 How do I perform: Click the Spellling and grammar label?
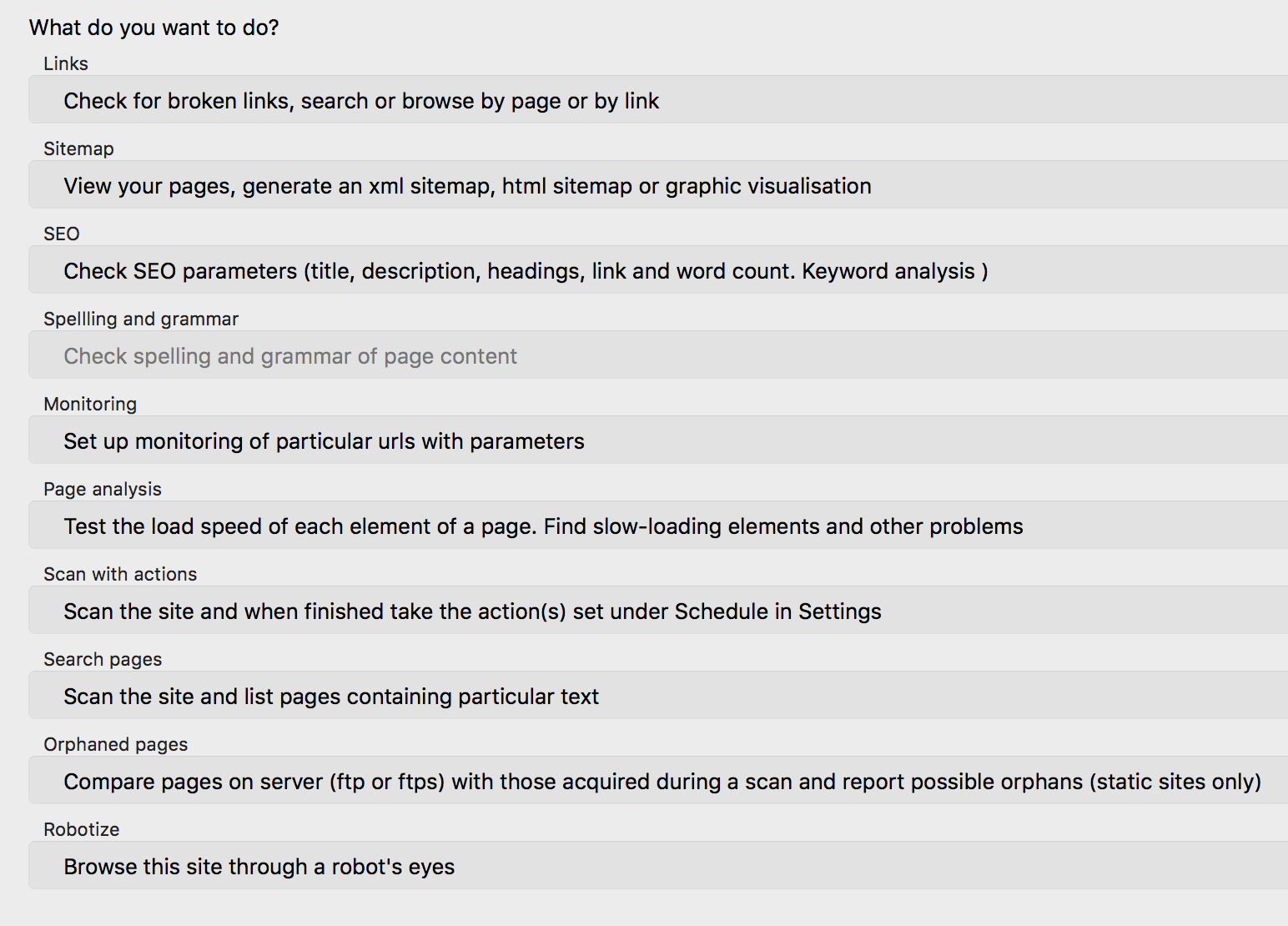pos(141,319)
